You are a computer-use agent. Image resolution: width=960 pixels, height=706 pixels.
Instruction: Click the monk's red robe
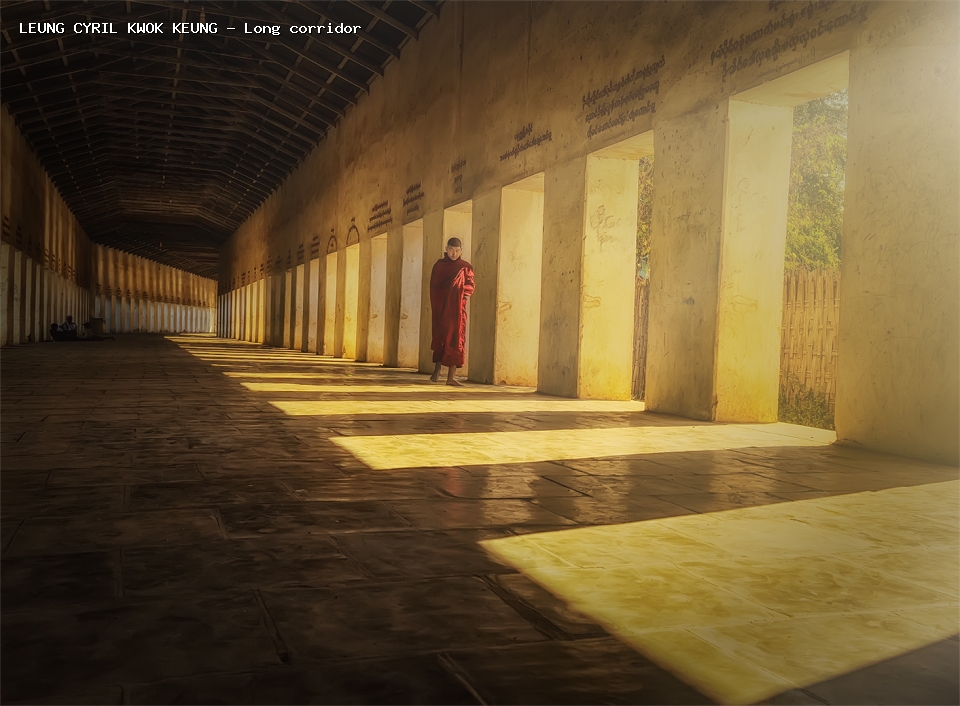tap(452, 310)
